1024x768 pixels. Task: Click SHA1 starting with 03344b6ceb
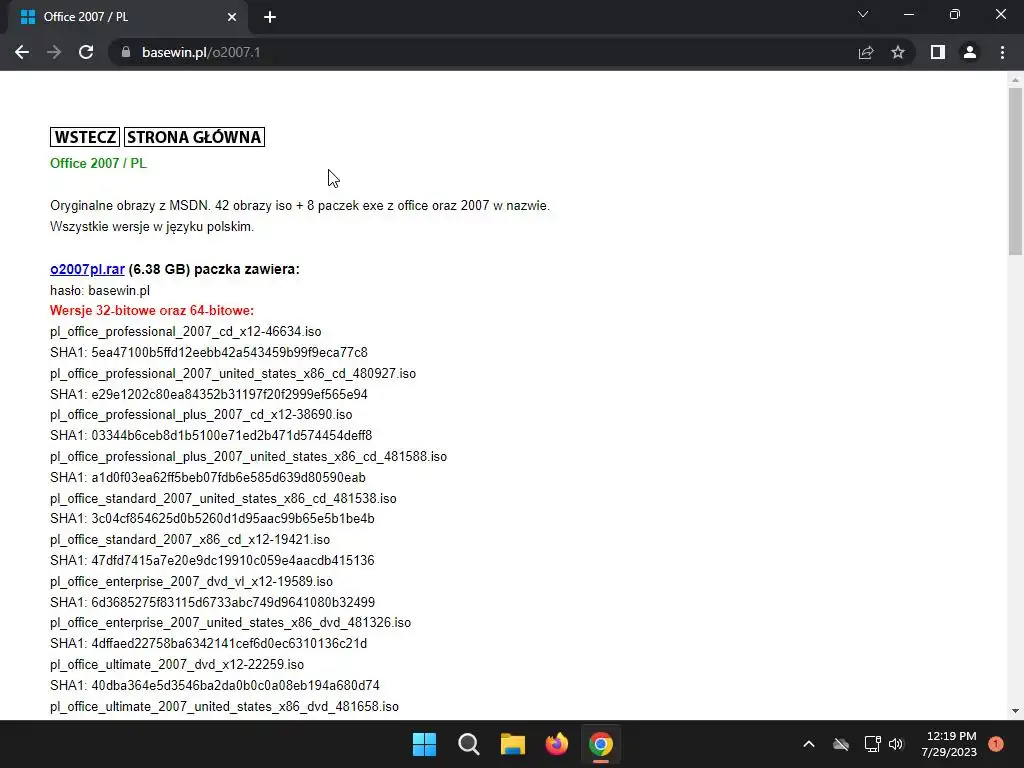coord(211,436)
